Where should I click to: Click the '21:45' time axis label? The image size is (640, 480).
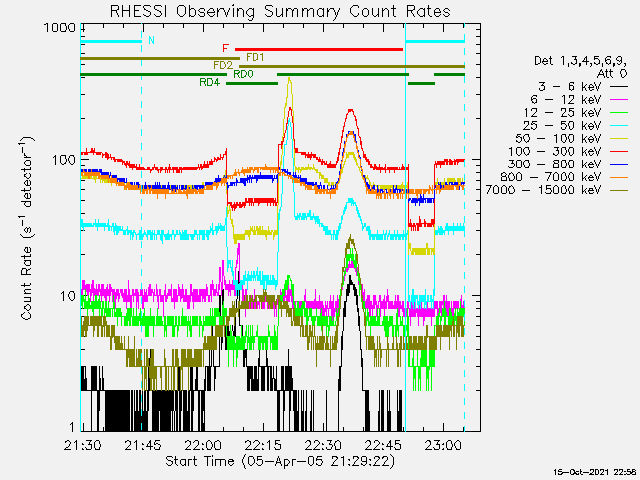143,445
